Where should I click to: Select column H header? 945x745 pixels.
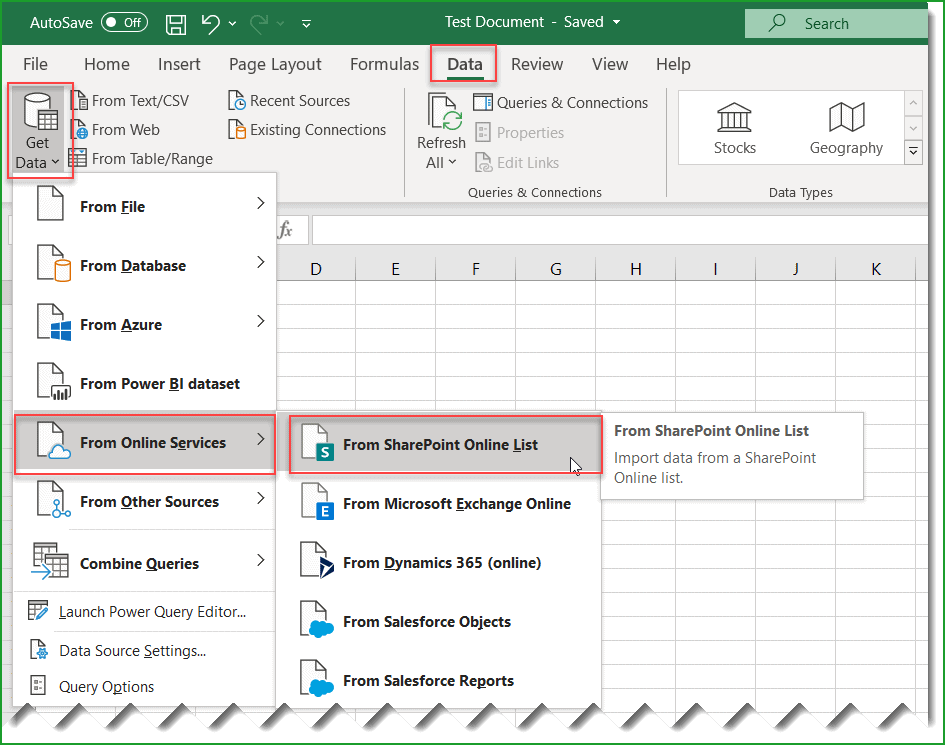pos(635,269)
